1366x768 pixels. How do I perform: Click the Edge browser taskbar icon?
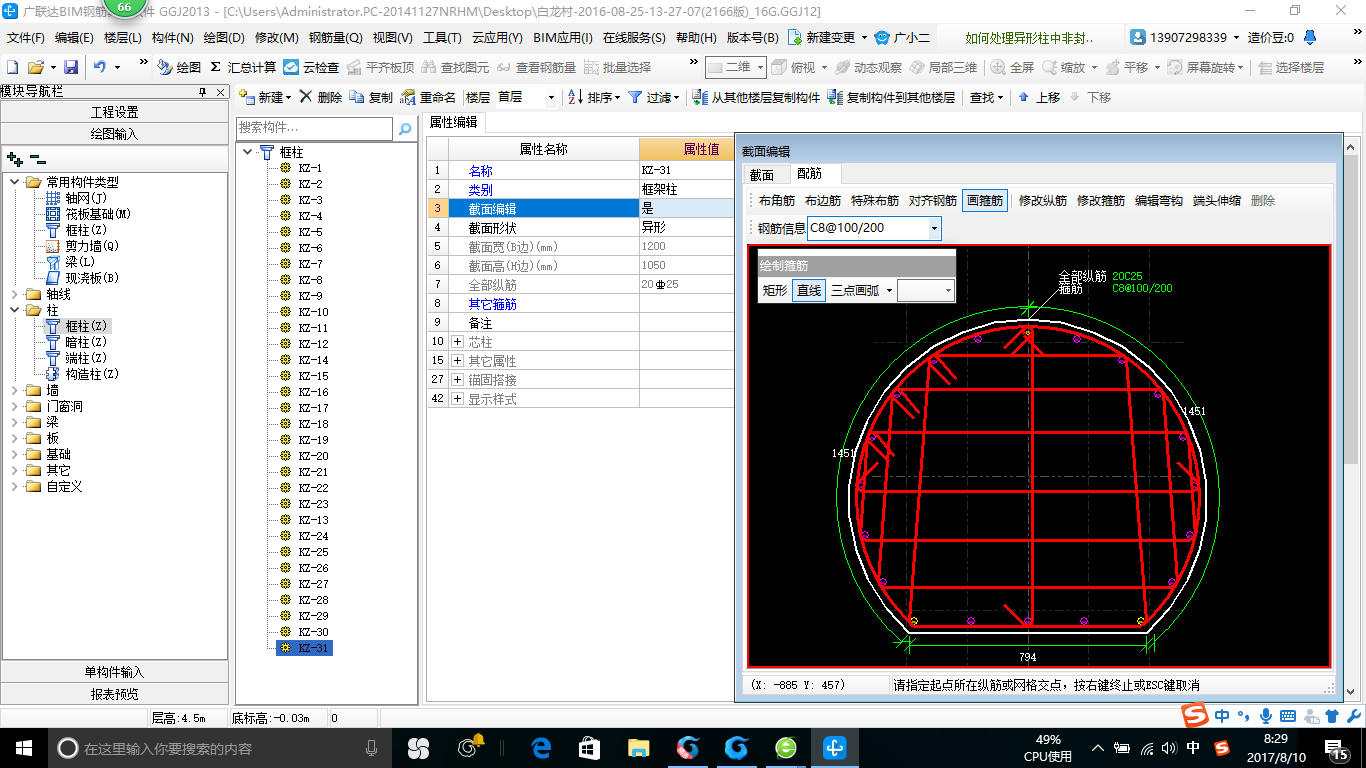(542, 747)
